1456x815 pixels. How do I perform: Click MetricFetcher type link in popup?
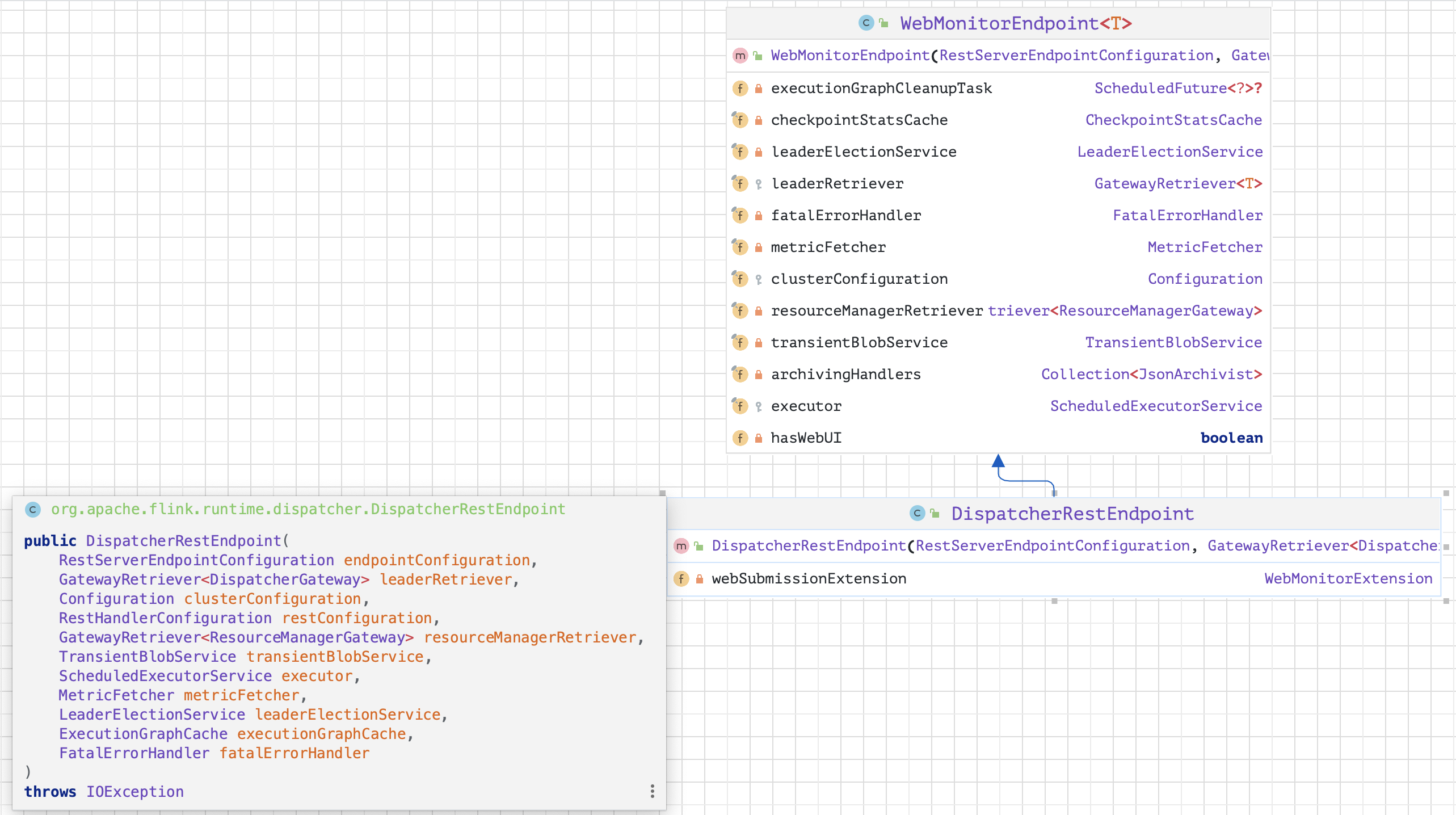[116, 695]
